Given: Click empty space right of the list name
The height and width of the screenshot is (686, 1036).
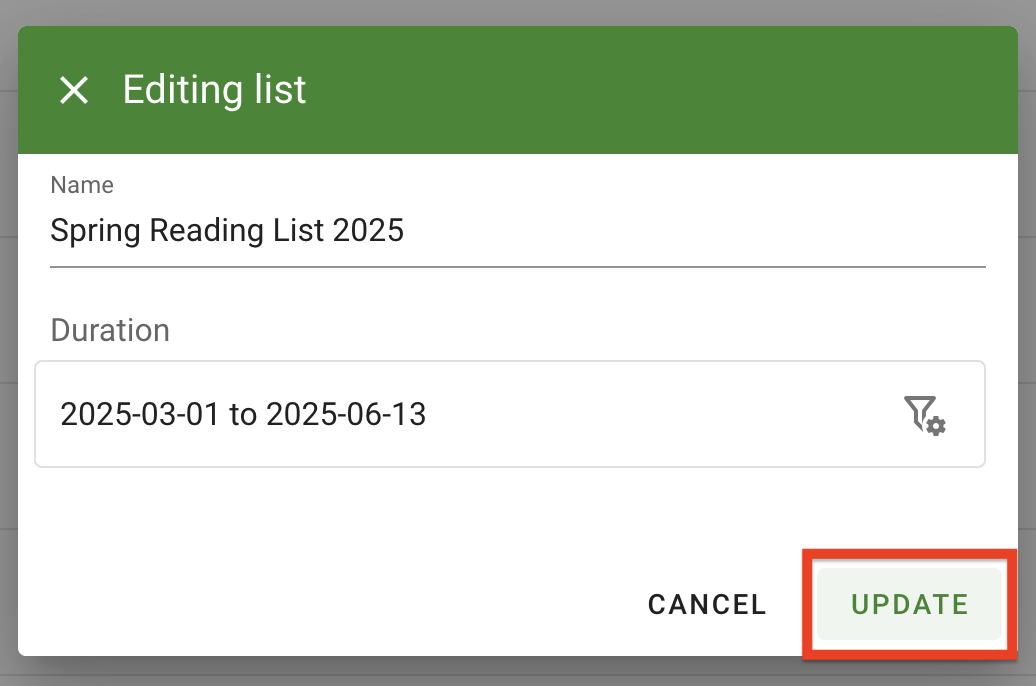Looking at the screenshot, I should click(700, 232).
